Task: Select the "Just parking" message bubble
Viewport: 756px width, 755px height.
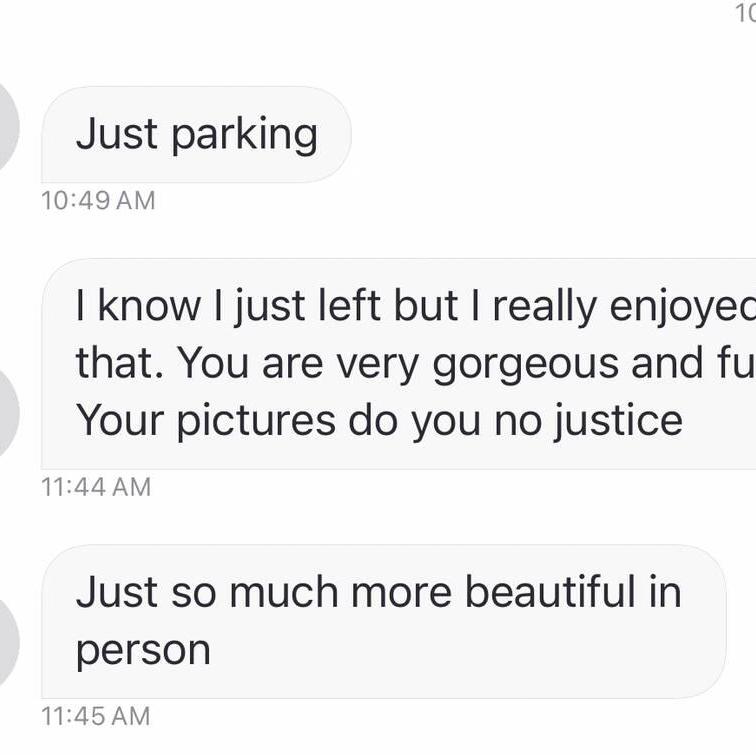Action: click(x=196, y=134)
